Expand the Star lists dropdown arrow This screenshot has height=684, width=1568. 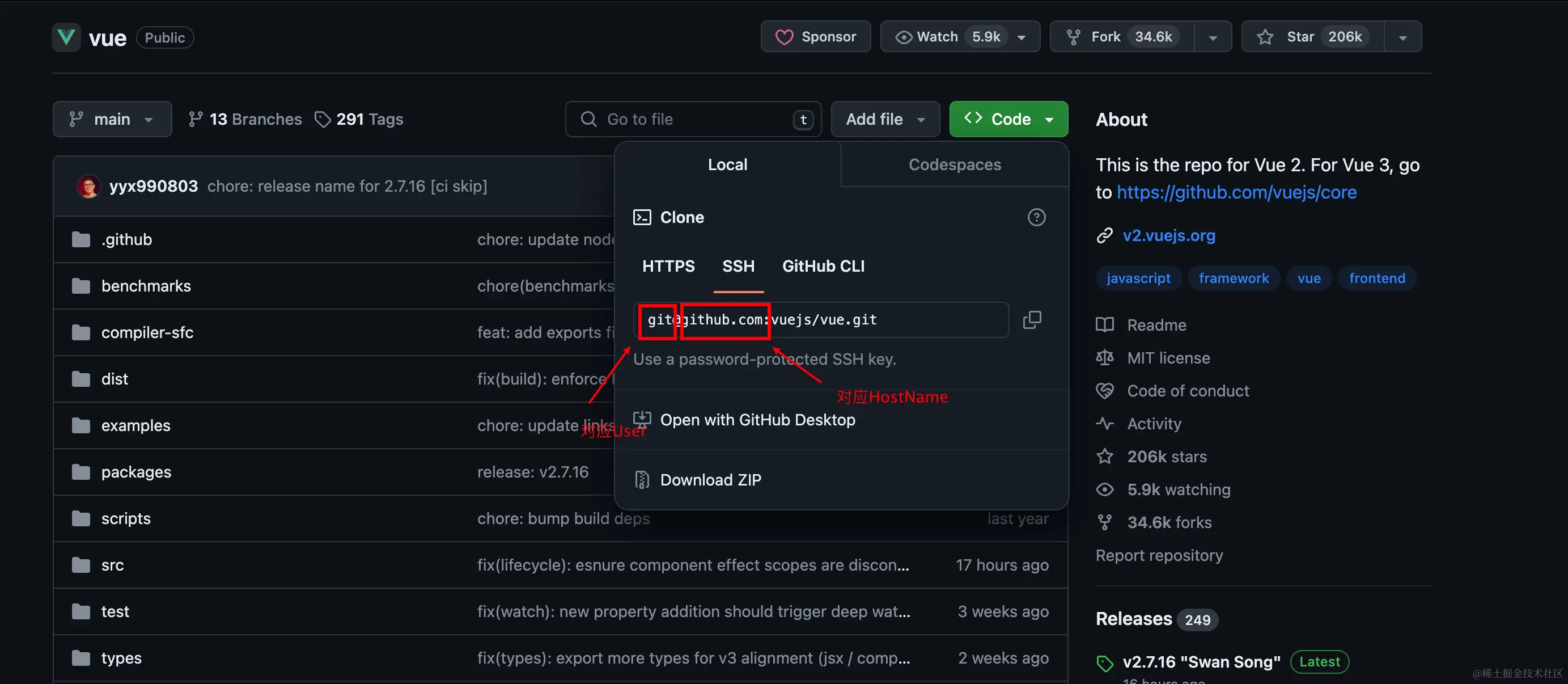pos(1402,37)
